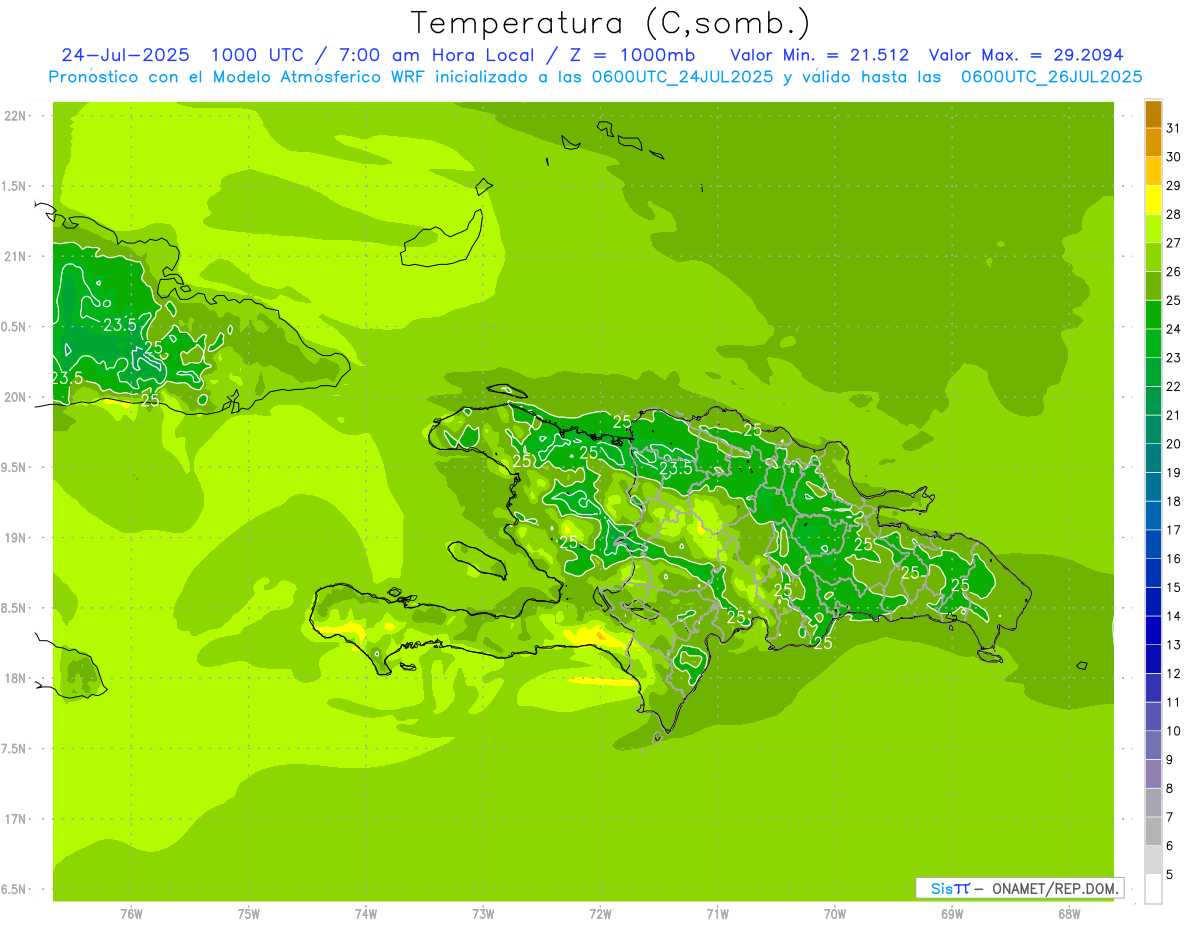Screen dimensions: 1200x927
Task: Select the date '24-Jul-2025' in the header
Action: point(125,55)
